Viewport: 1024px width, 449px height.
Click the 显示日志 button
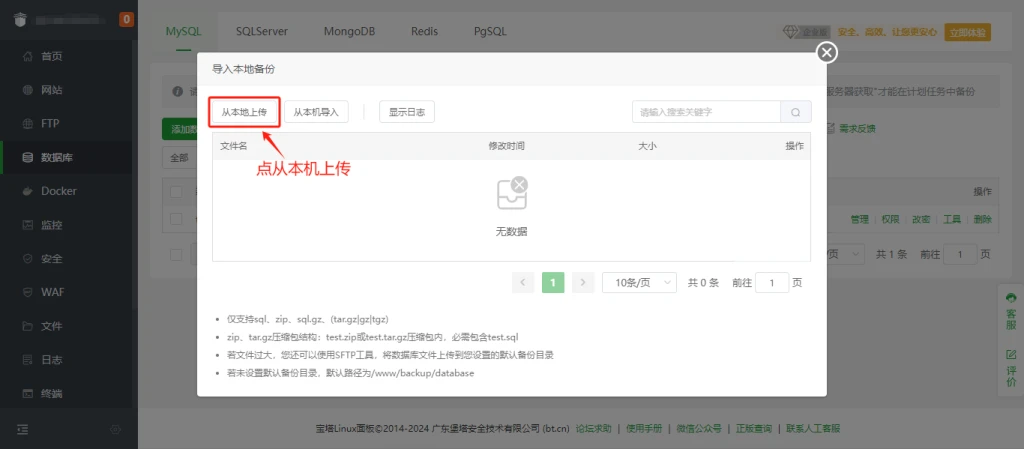pos(406,112)
